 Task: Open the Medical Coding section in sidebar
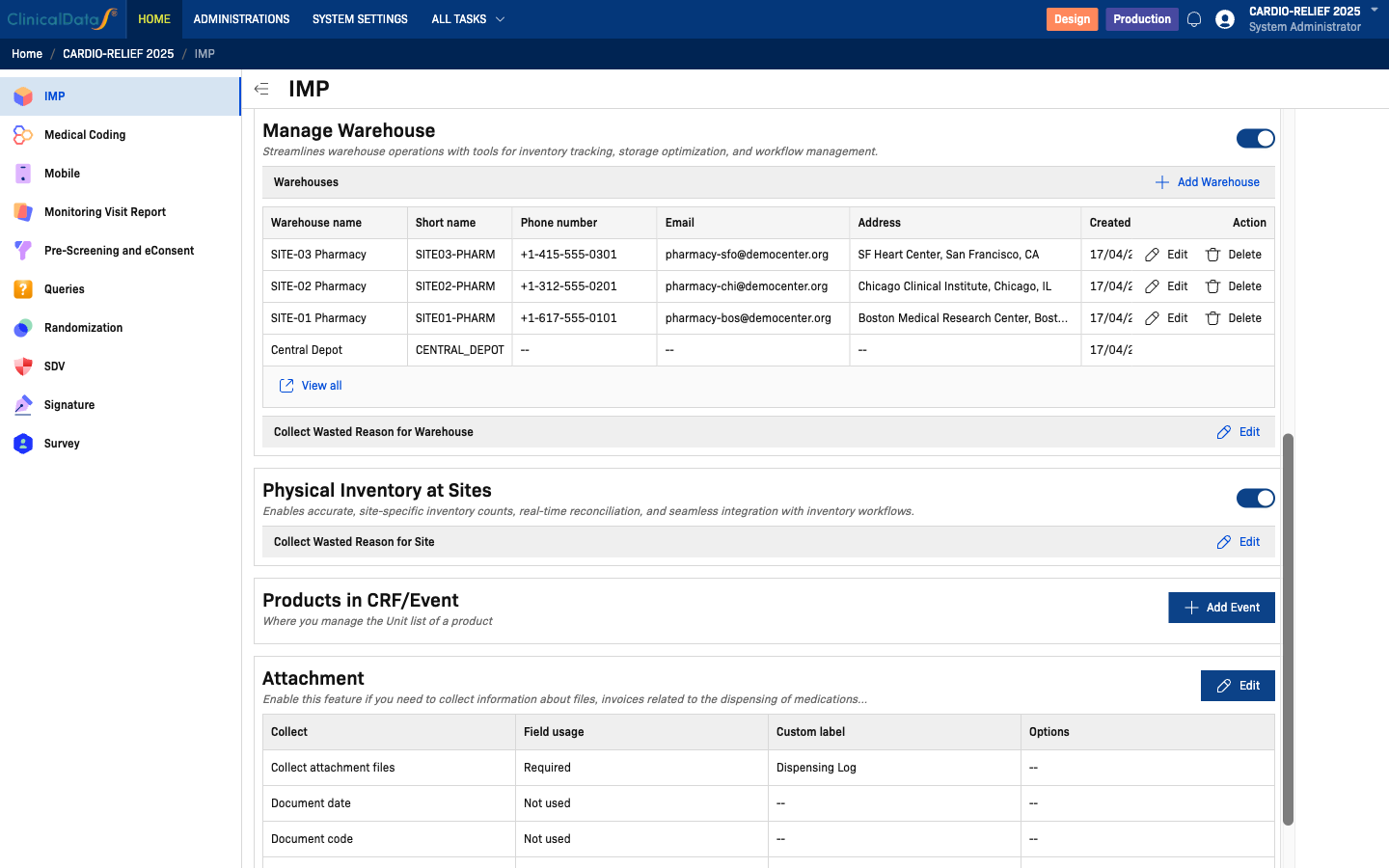(87, 134)
